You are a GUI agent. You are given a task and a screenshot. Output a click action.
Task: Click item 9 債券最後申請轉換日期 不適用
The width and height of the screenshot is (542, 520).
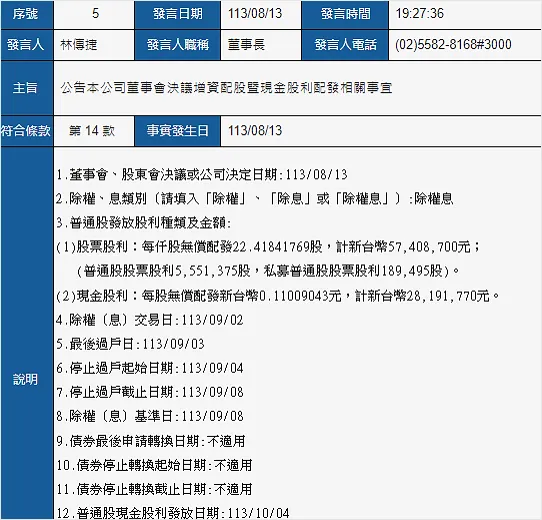pyautogui.click(x=151, y=442)
